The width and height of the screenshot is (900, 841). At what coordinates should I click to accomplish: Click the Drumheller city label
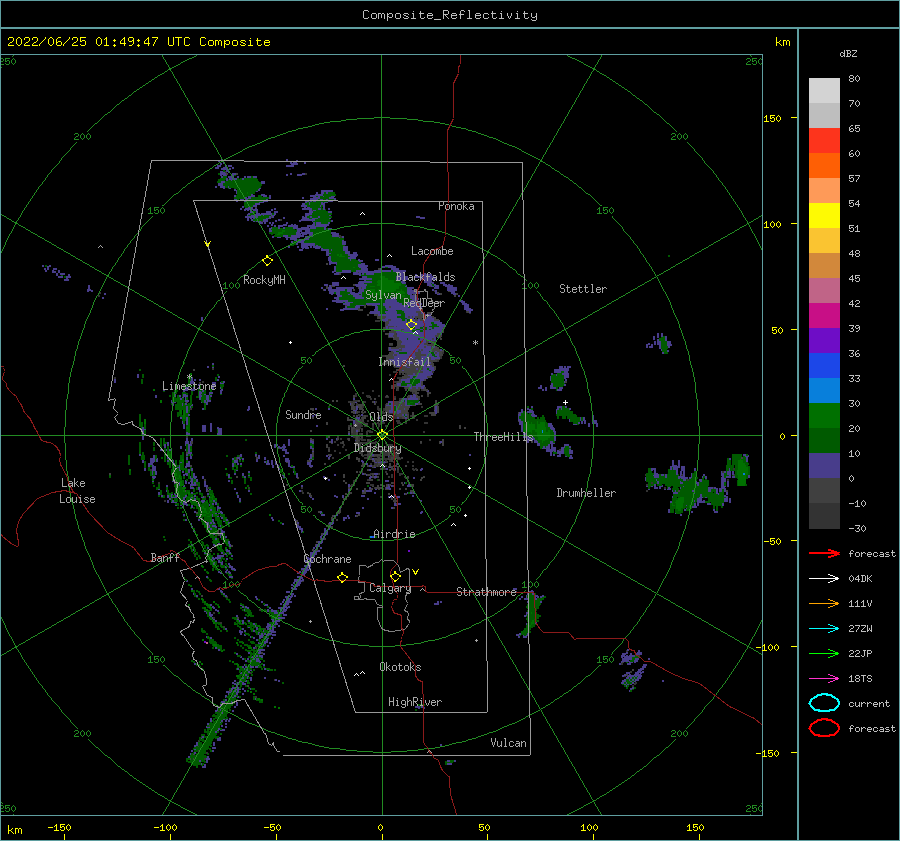point(586,493)
